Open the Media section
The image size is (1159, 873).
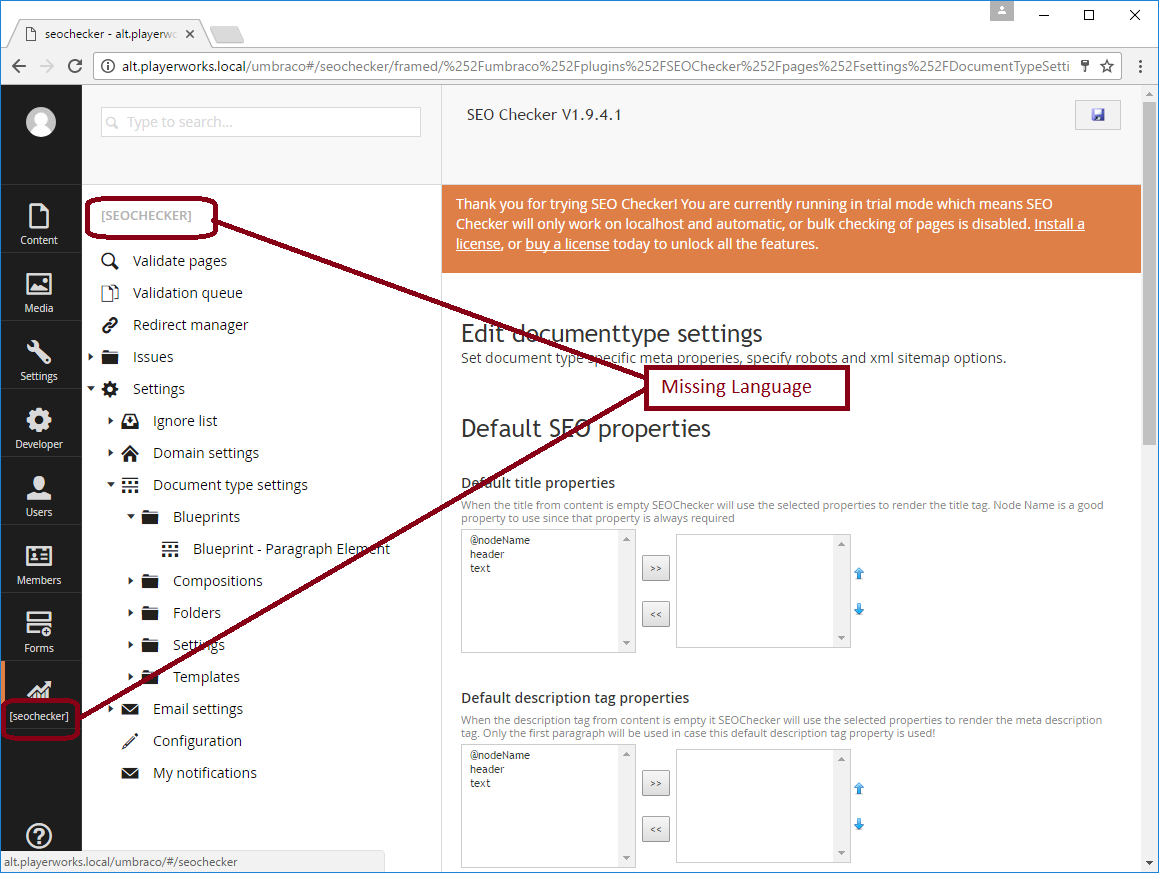click(x=39, y=293)
